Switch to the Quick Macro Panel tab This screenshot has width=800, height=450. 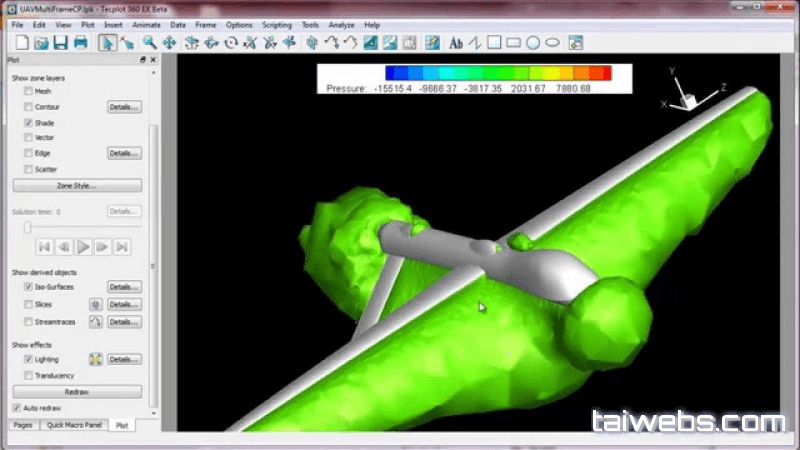[73, 425]
